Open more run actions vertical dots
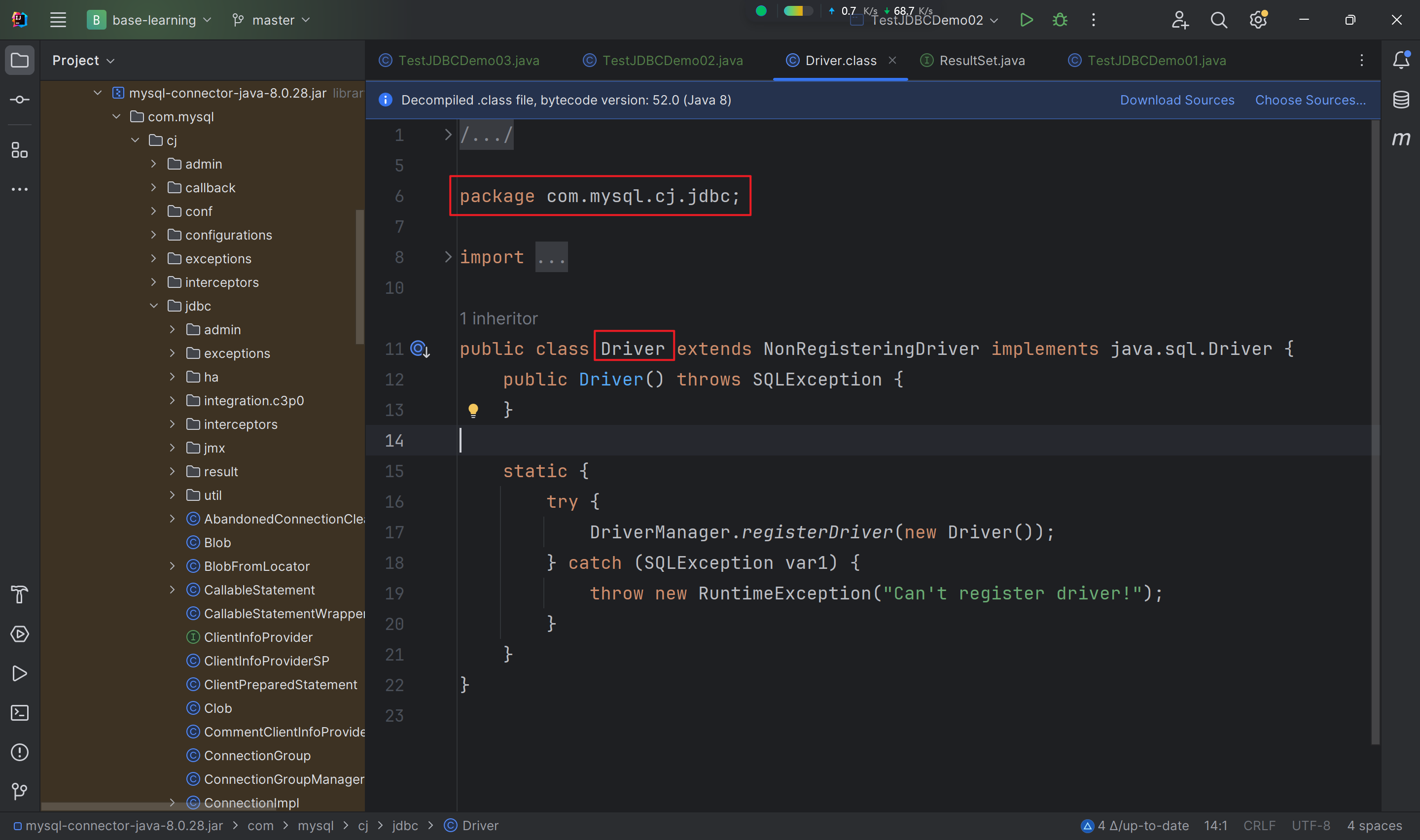 click(x=1094, y=20)
